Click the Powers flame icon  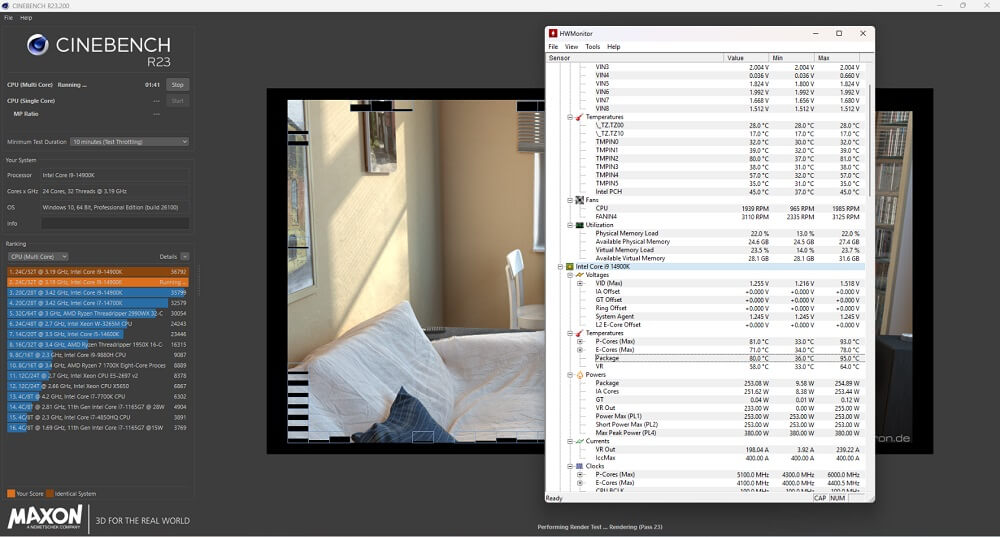[x=578, y=375]
